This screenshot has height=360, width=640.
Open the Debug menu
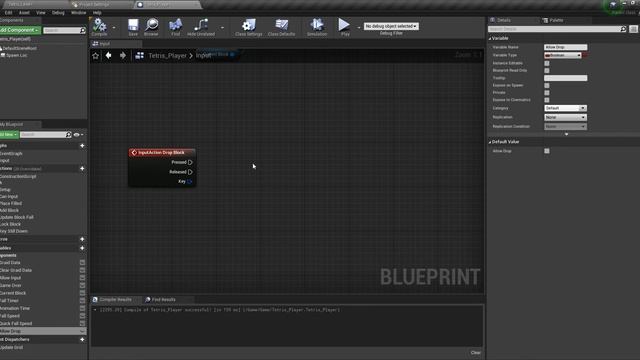58,13
